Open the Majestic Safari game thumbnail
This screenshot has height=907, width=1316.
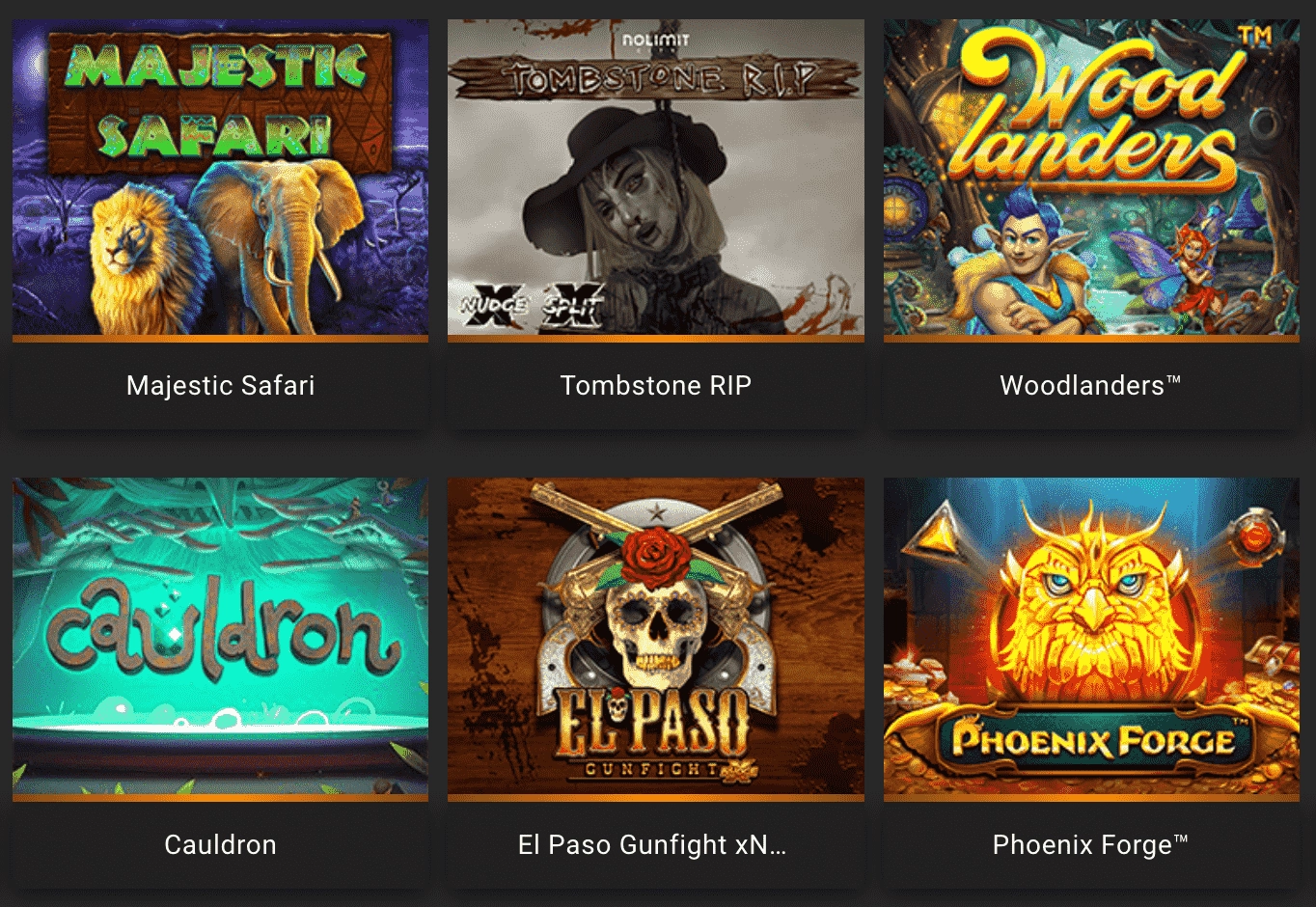[220, 178]
